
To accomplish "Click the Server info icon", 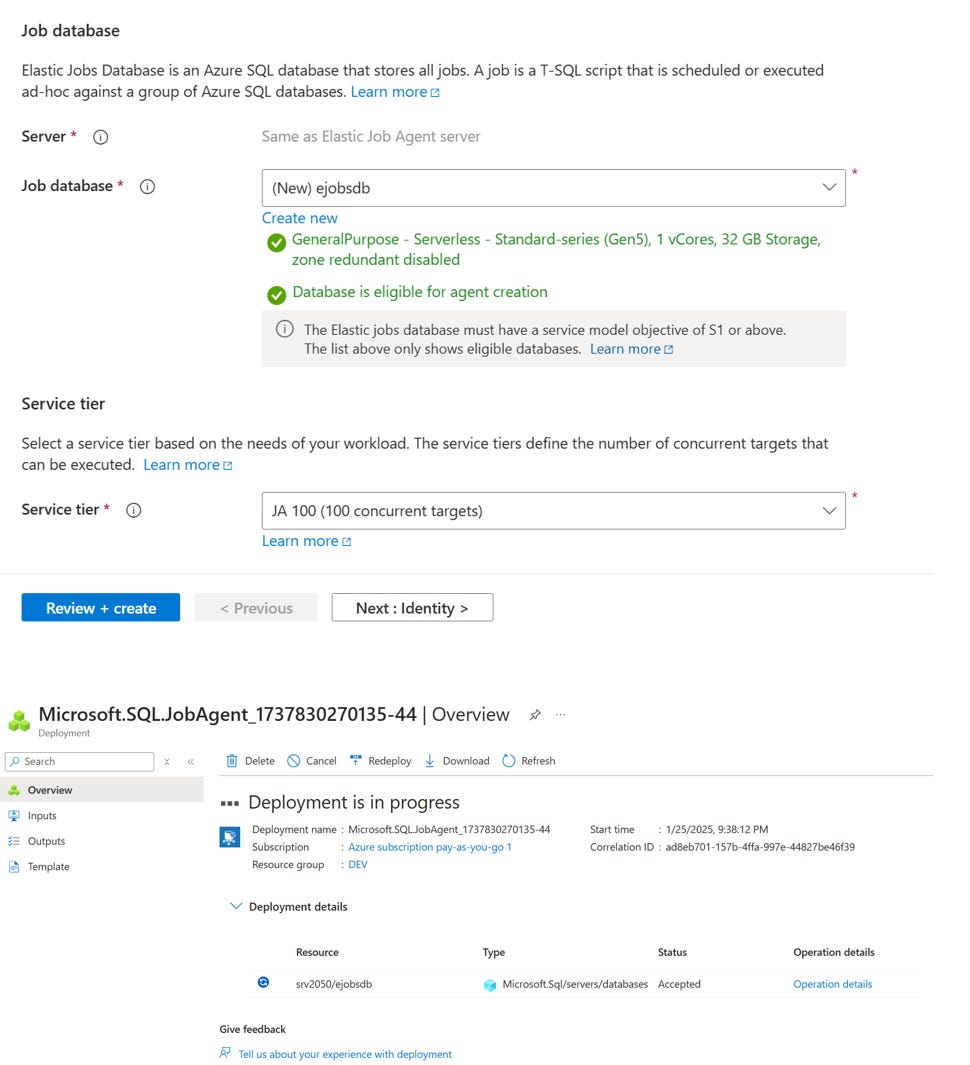I will 101,137.
